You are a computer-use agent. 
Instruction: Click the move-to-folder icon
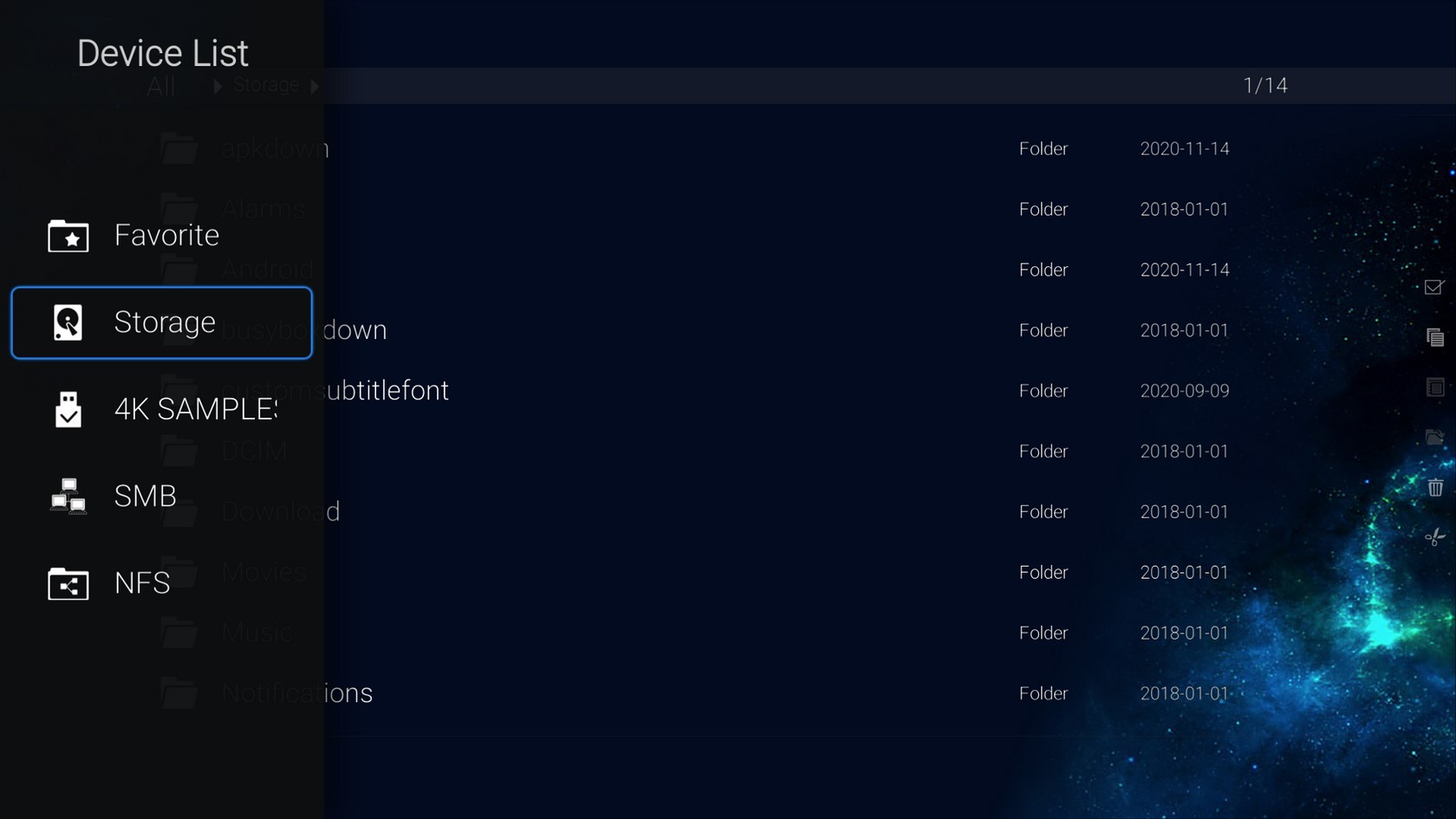(x=1435, y=438)
